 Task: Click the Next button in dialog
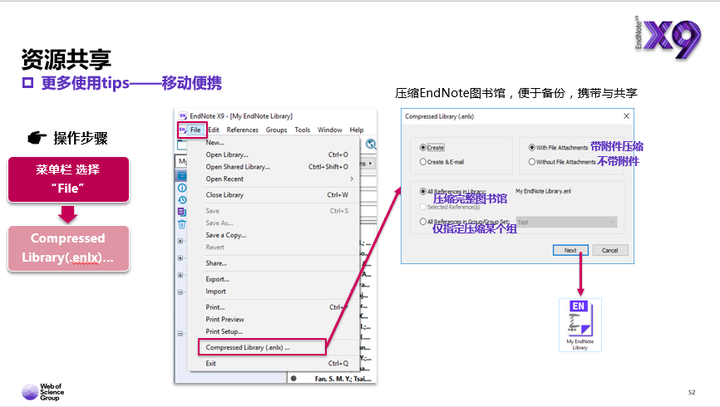point(570,250)
